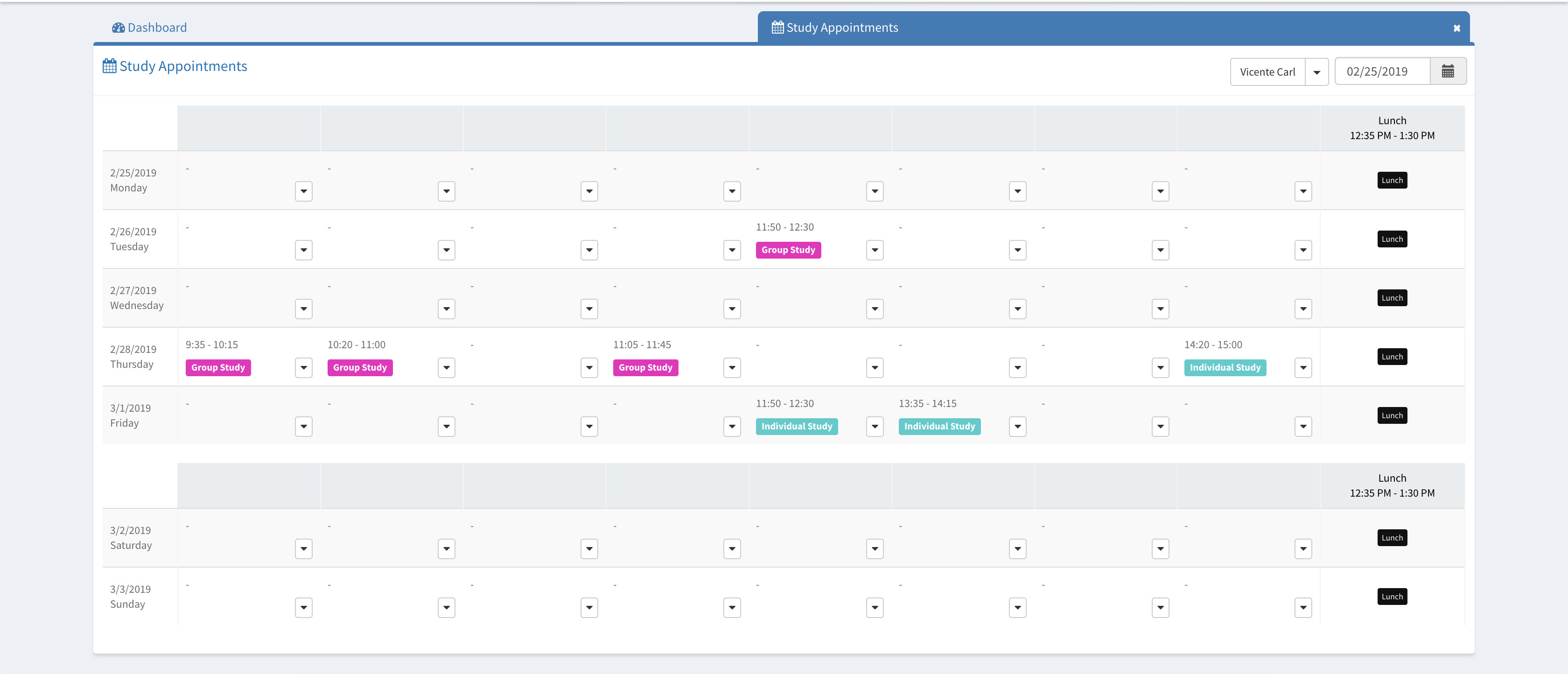Click the calendar icon beside the page heading
The width and height of the screenshot is (1568, 674).
tap(110, 66)
